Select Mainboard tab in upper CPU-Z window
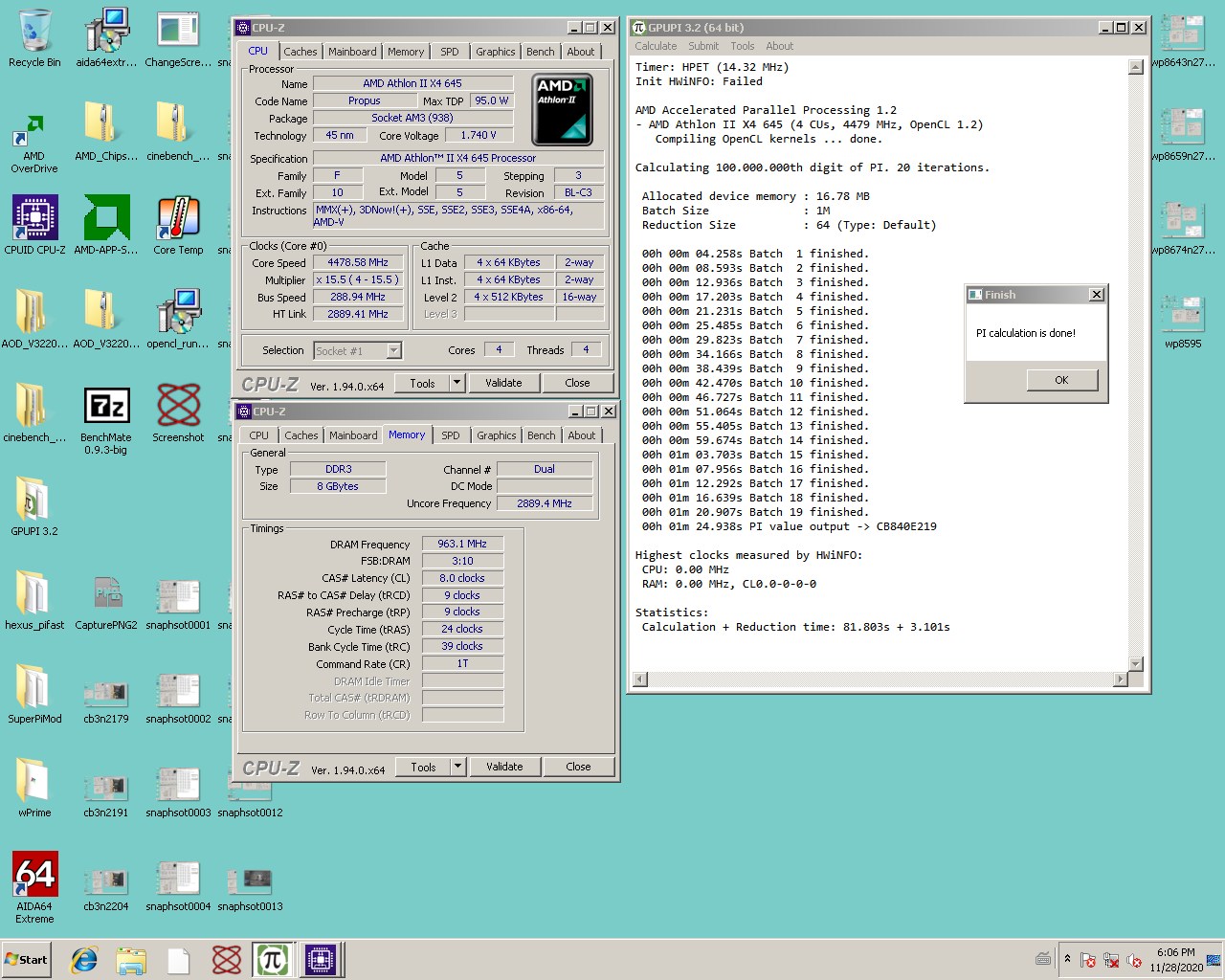 click(352, 52)
